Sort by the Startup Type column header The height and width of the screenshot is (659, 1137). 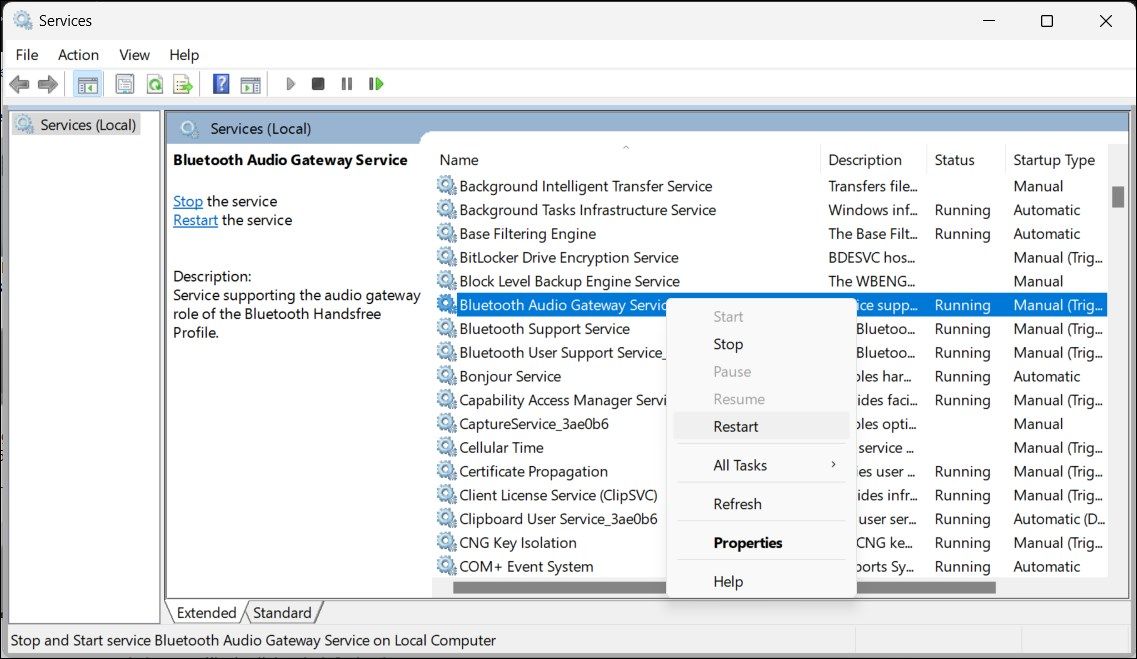coord(1054,159)
